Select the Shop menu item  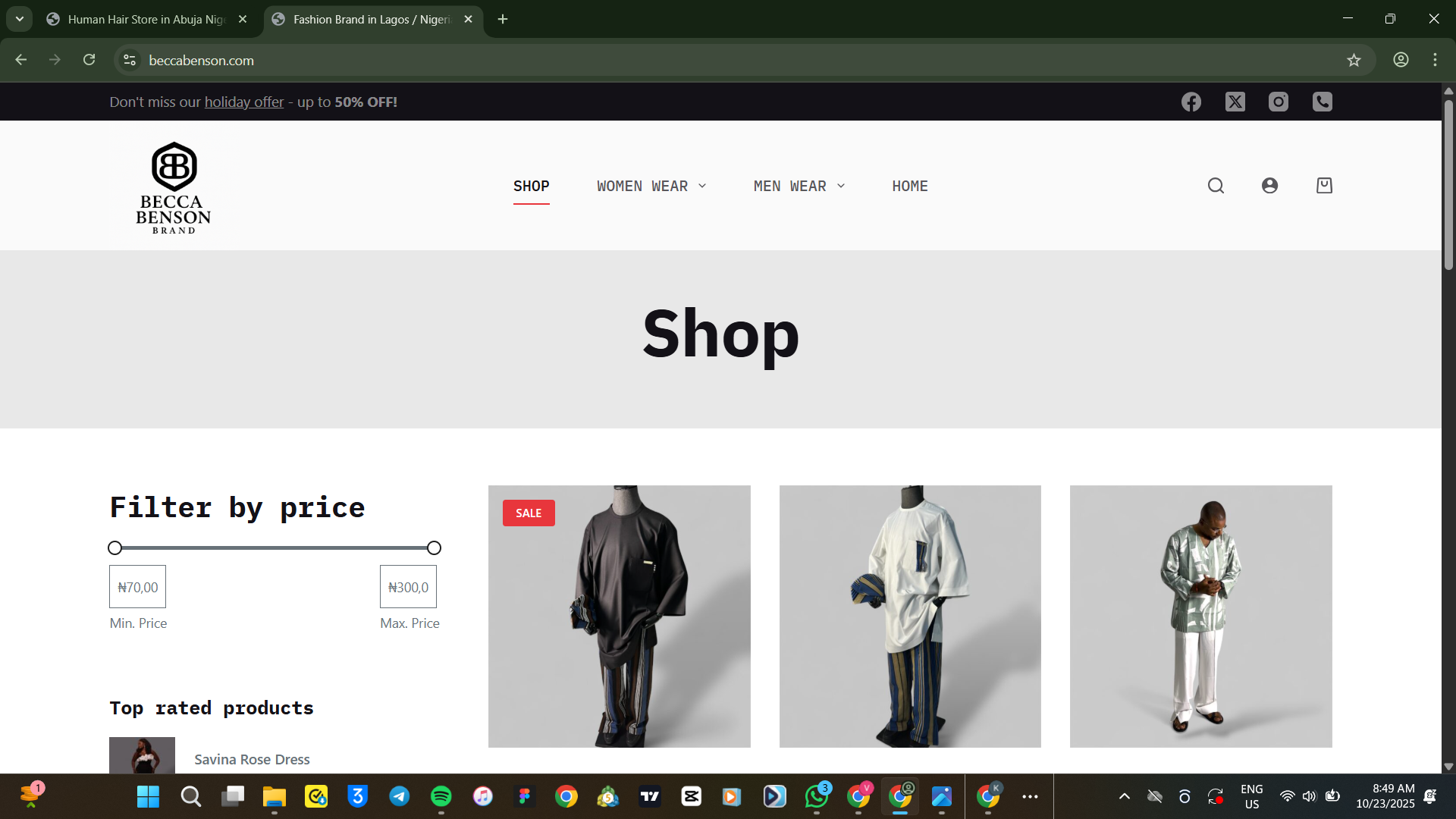point(531,187)
